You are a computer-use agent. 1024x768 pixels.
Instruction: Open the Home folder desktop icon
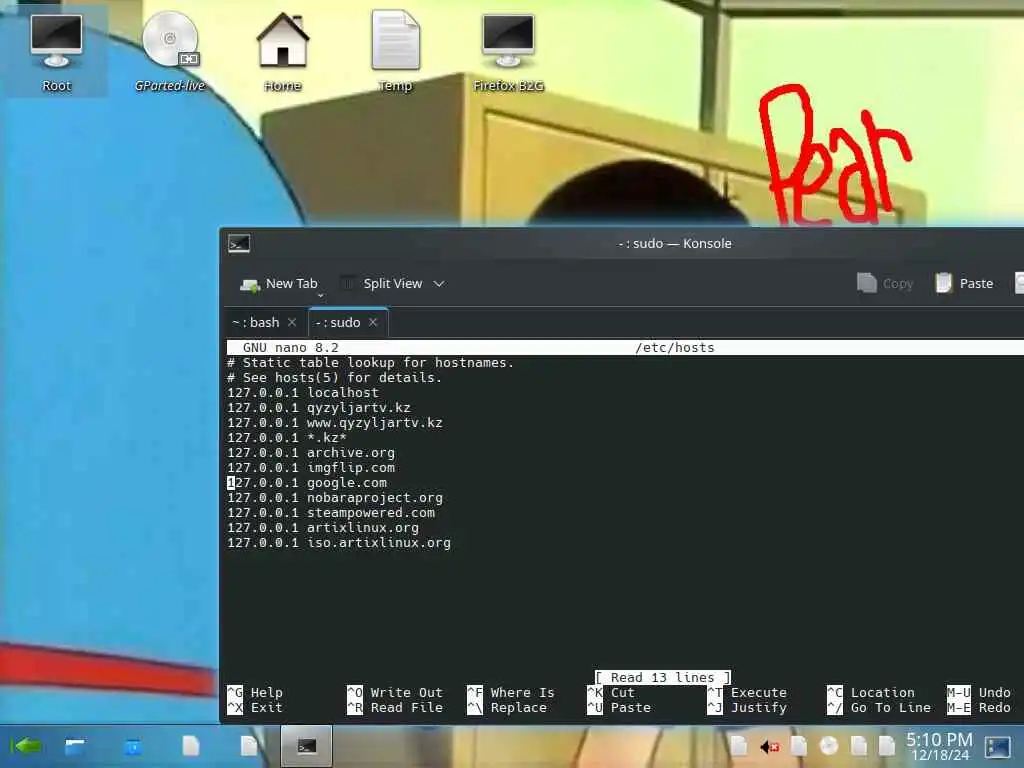coord(282,52)
